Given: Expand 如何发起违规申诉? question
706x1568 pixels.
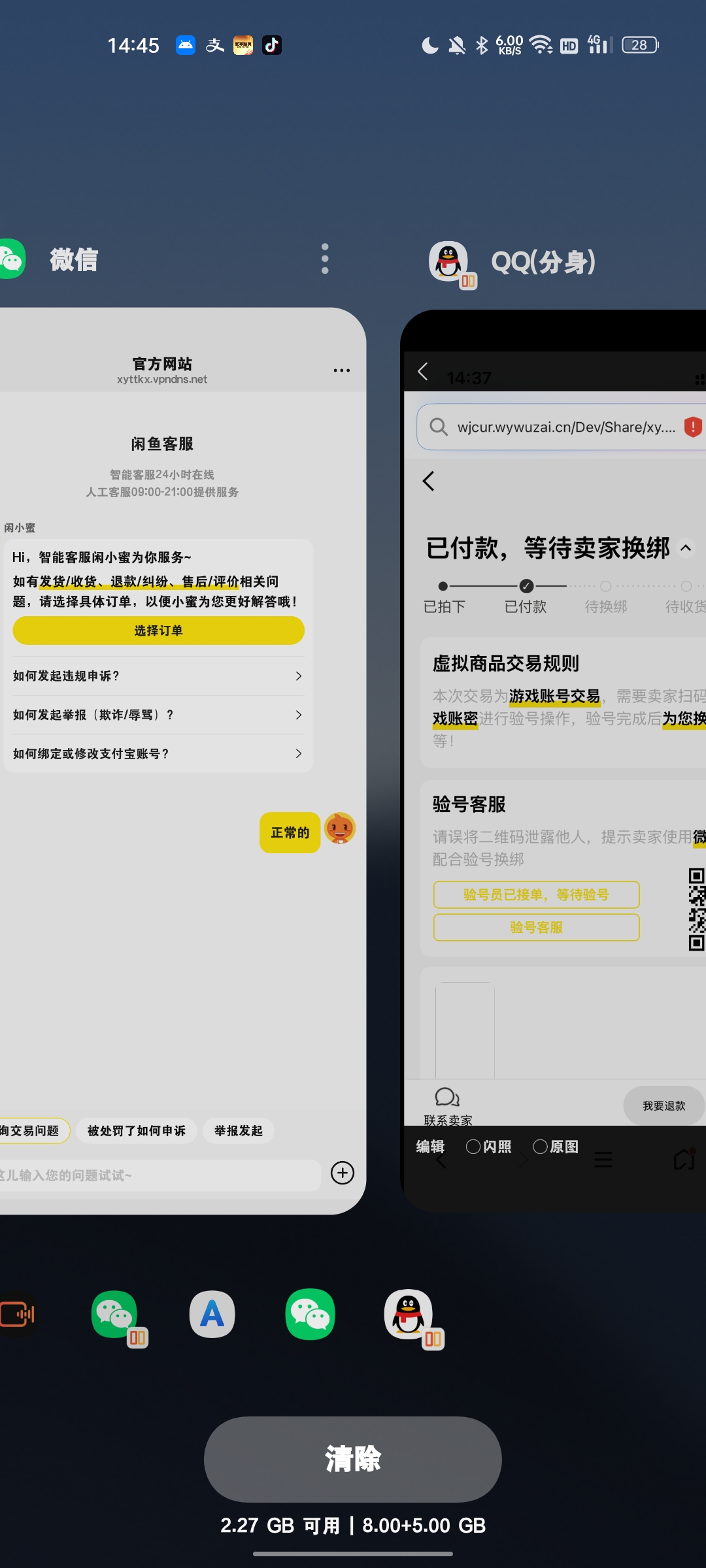Looking at the screenshot, I should coord(158,676).
